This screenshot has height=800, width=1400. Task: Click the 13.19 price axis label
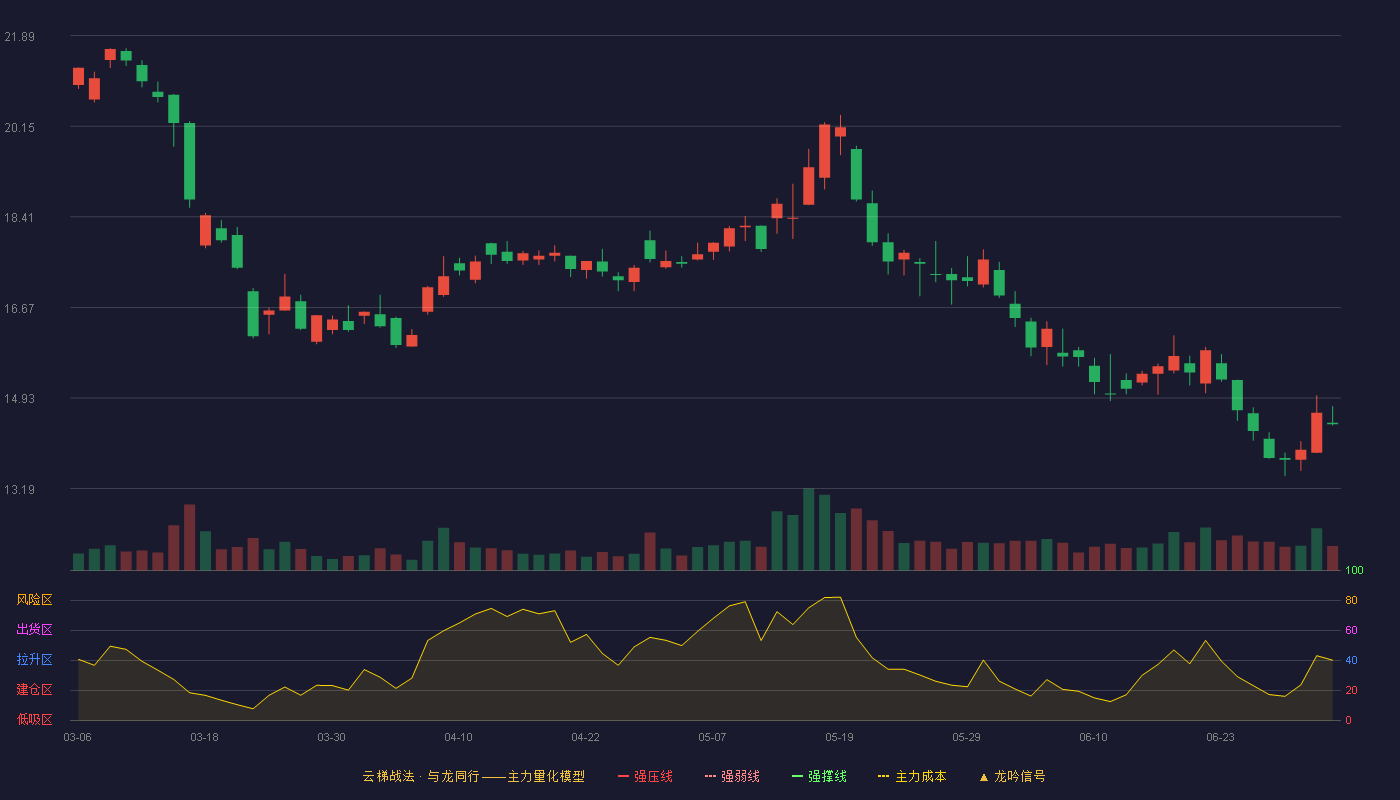(x=19, y=490)
